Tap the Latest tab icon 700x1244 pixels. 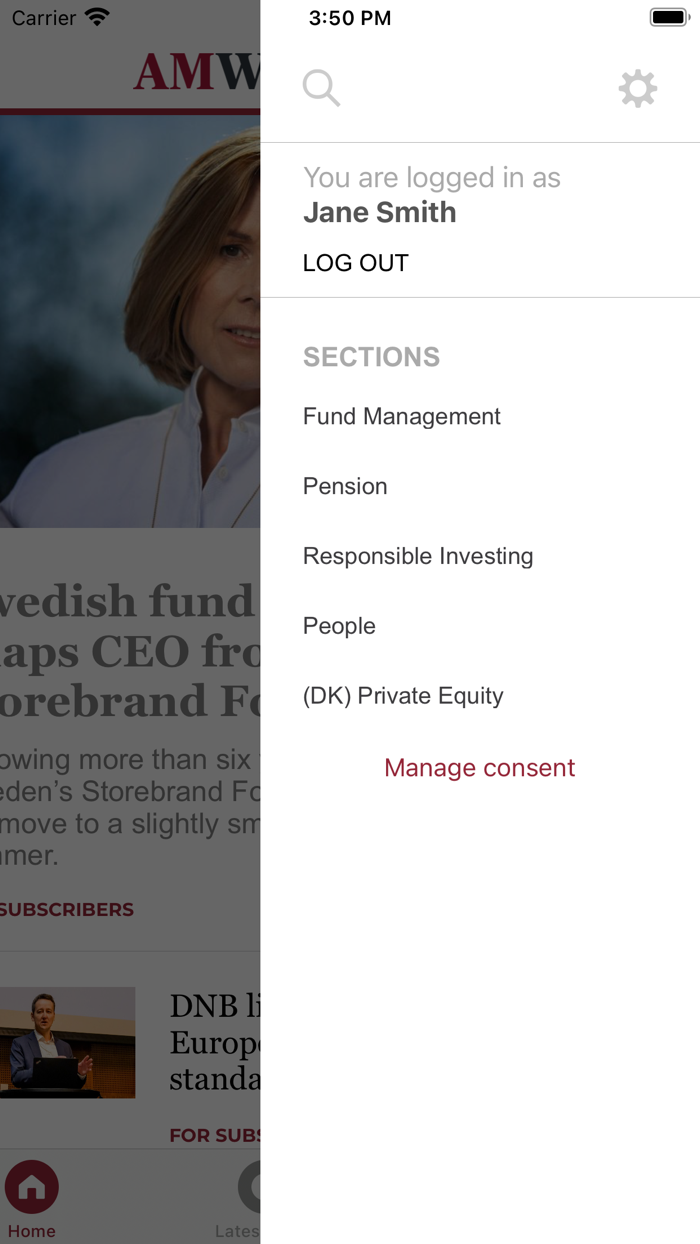[x=250, y=1187]
